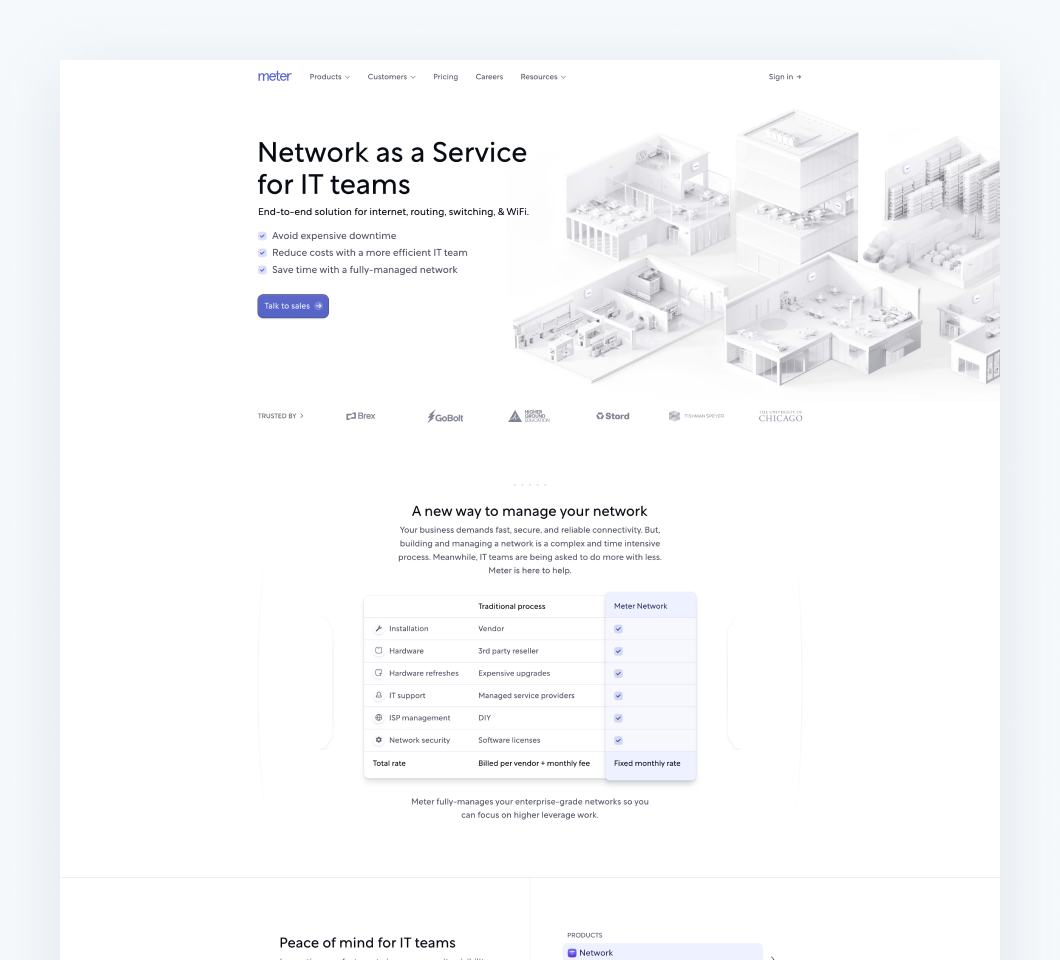The height and width of the screenshot is (960, 1060).
Task: Click the Higher Ground Education logo
Action: (x=529, y=416)
